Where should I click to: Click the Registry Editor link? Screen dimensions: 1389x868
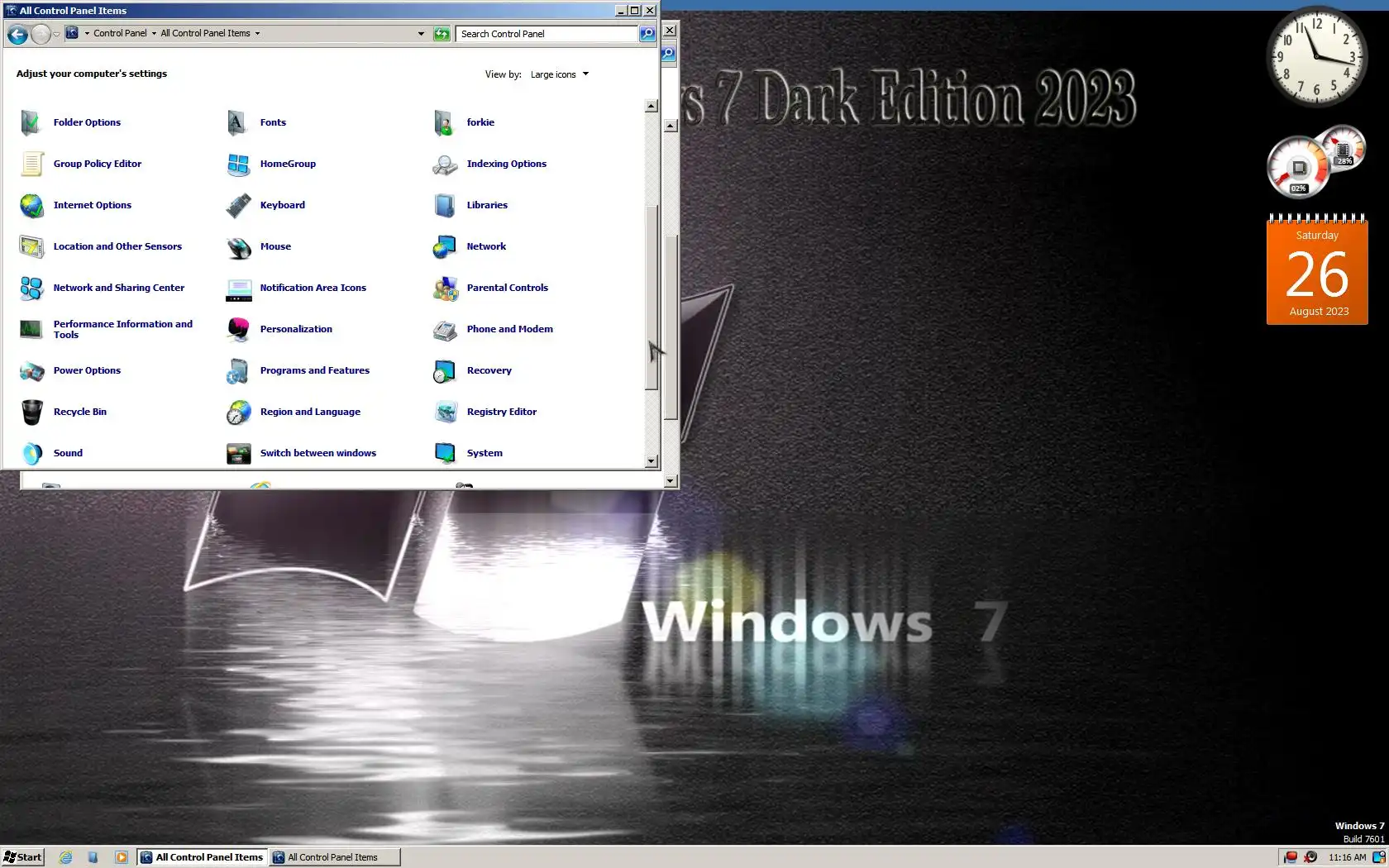501,412
